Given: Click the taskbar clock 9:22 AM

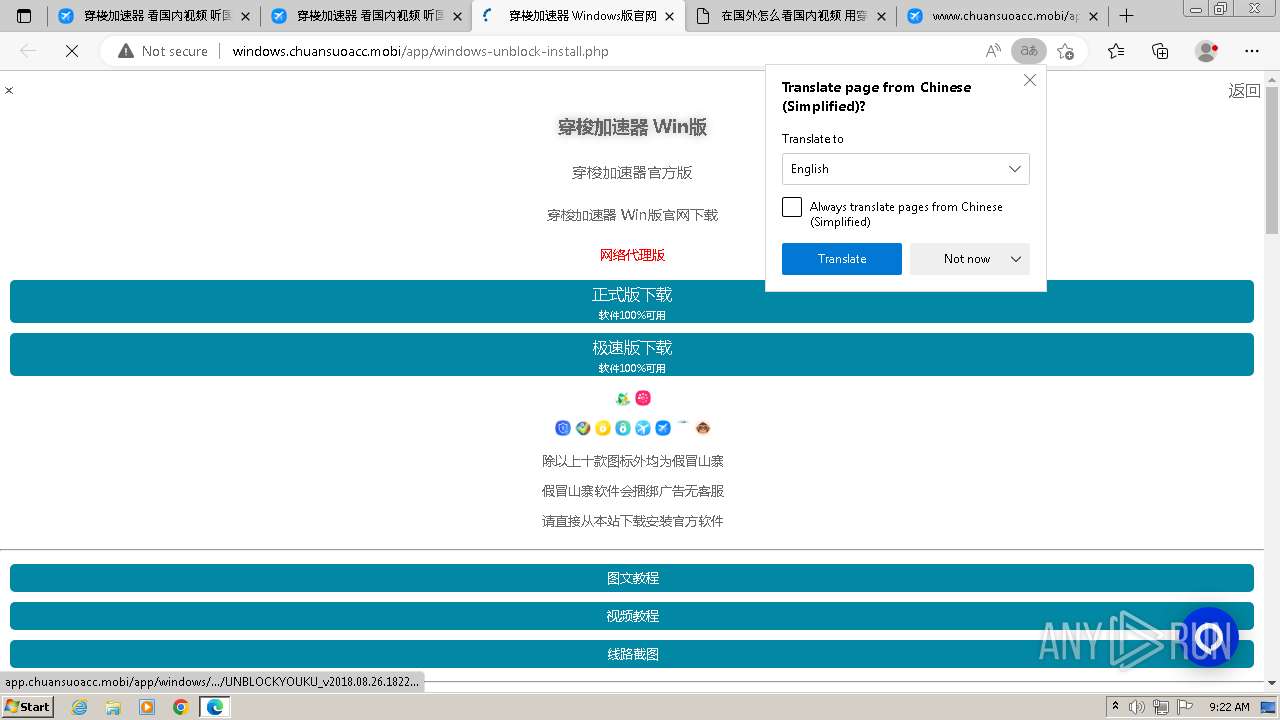Looking at the screenshot, I should [x=1229, y=707].
